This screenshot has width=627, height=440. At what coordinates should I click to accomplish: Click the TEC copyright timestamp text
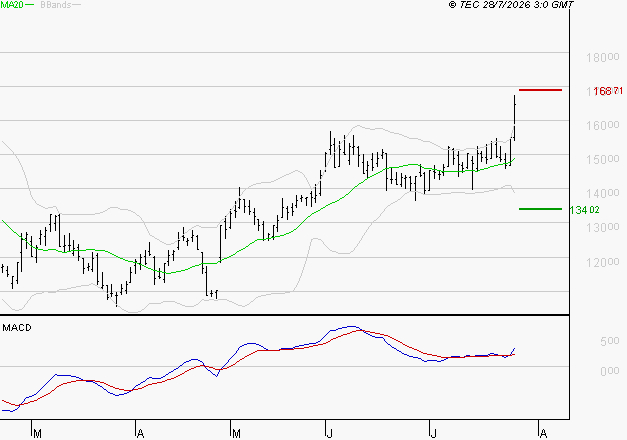click(511, 5)
